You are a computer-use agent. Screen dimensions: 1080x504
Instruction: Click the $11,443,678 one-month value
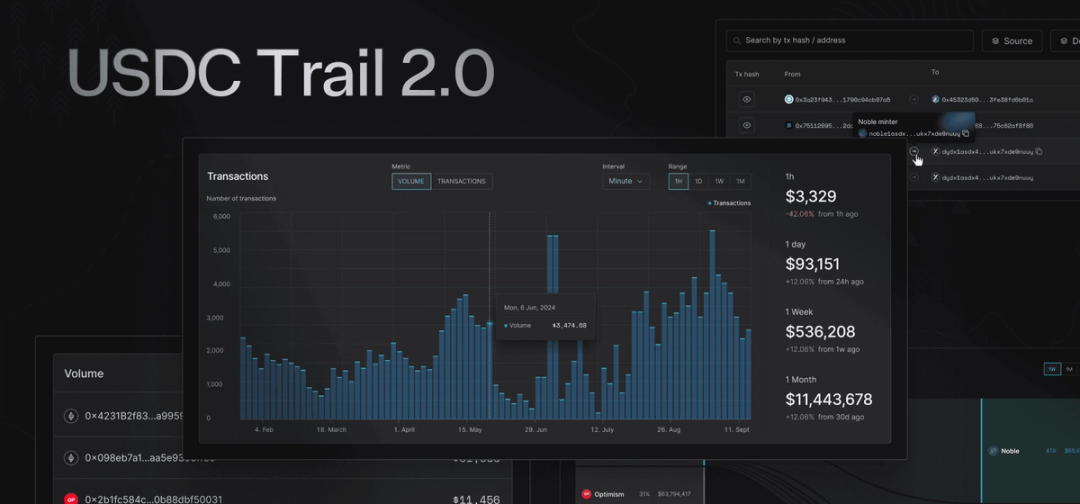(x=829, y=399)
